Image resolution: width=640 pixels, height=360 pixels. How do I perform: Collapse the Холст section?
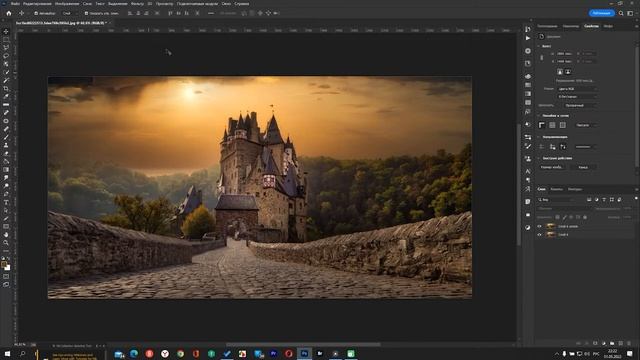coord(538,46)
